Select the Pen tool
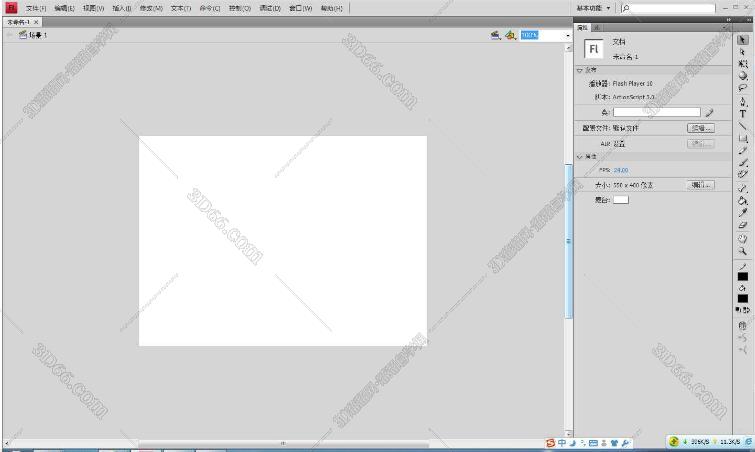The image size is (755, 452). pyautogui.click(x=742, y=102)
